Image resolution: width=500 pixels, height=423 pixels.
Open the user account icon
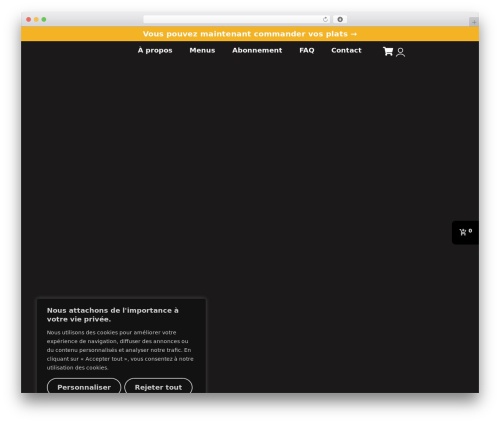point(400,52)
